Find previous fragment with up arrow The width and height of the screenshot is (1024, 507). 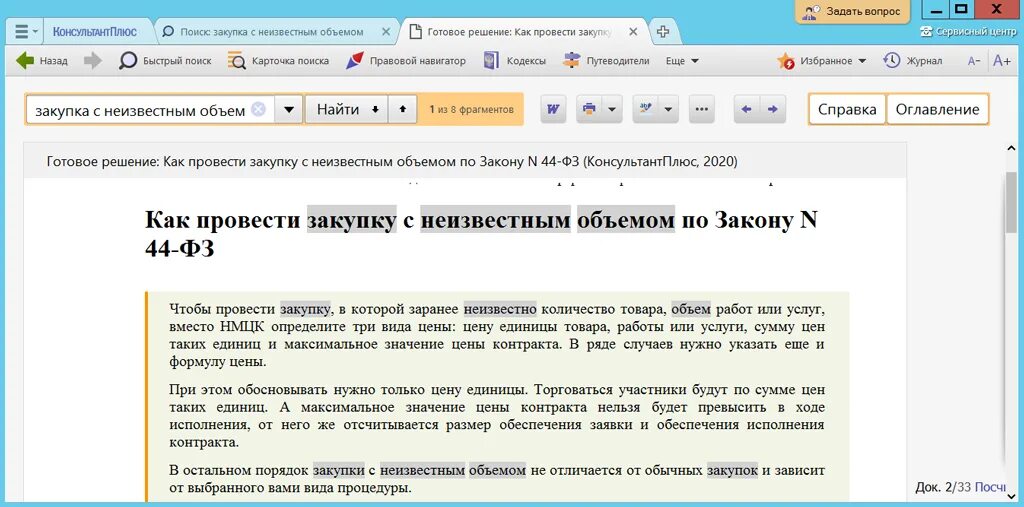click(x=402, y=109)
